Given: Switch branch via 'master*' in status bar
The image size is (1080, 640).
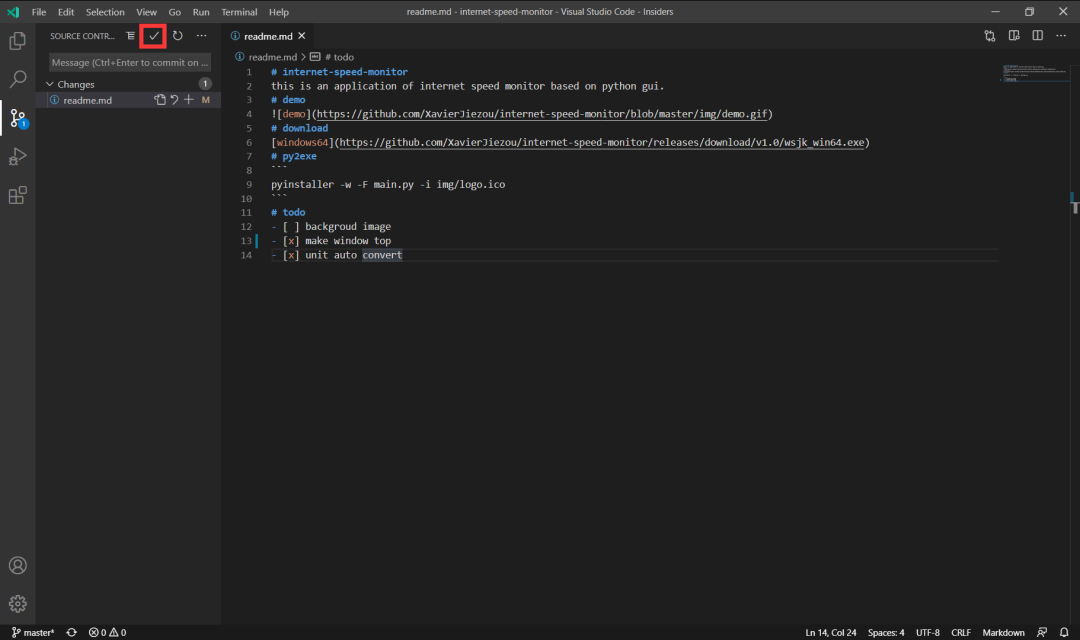Looking at the screenshot, I should [x=33, y=632].
